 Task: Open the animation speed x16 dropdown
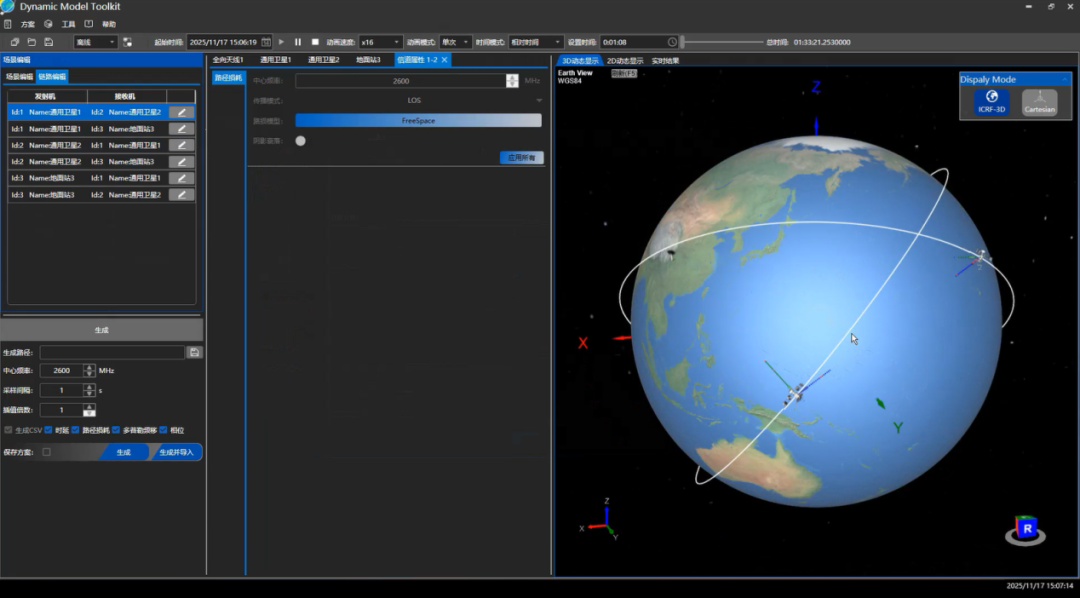click(x=381, y=42)
